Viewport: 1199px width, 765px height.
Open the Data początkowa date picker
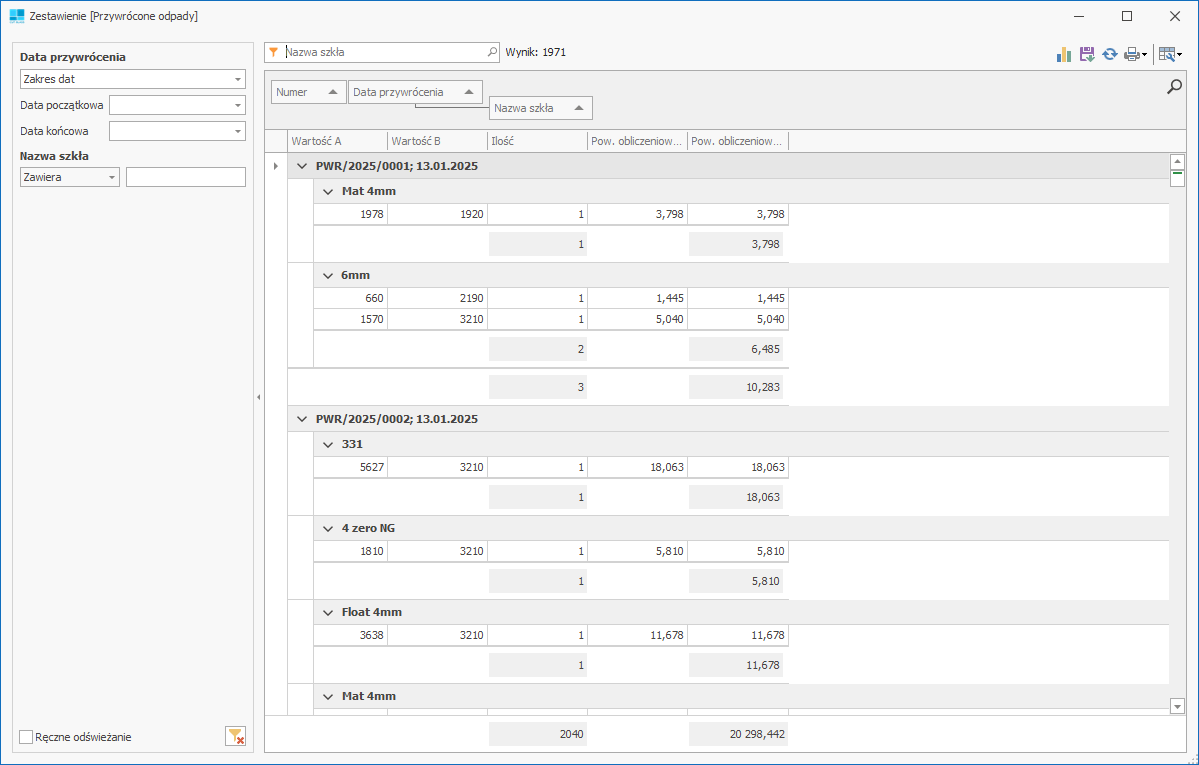pos(238,105)
